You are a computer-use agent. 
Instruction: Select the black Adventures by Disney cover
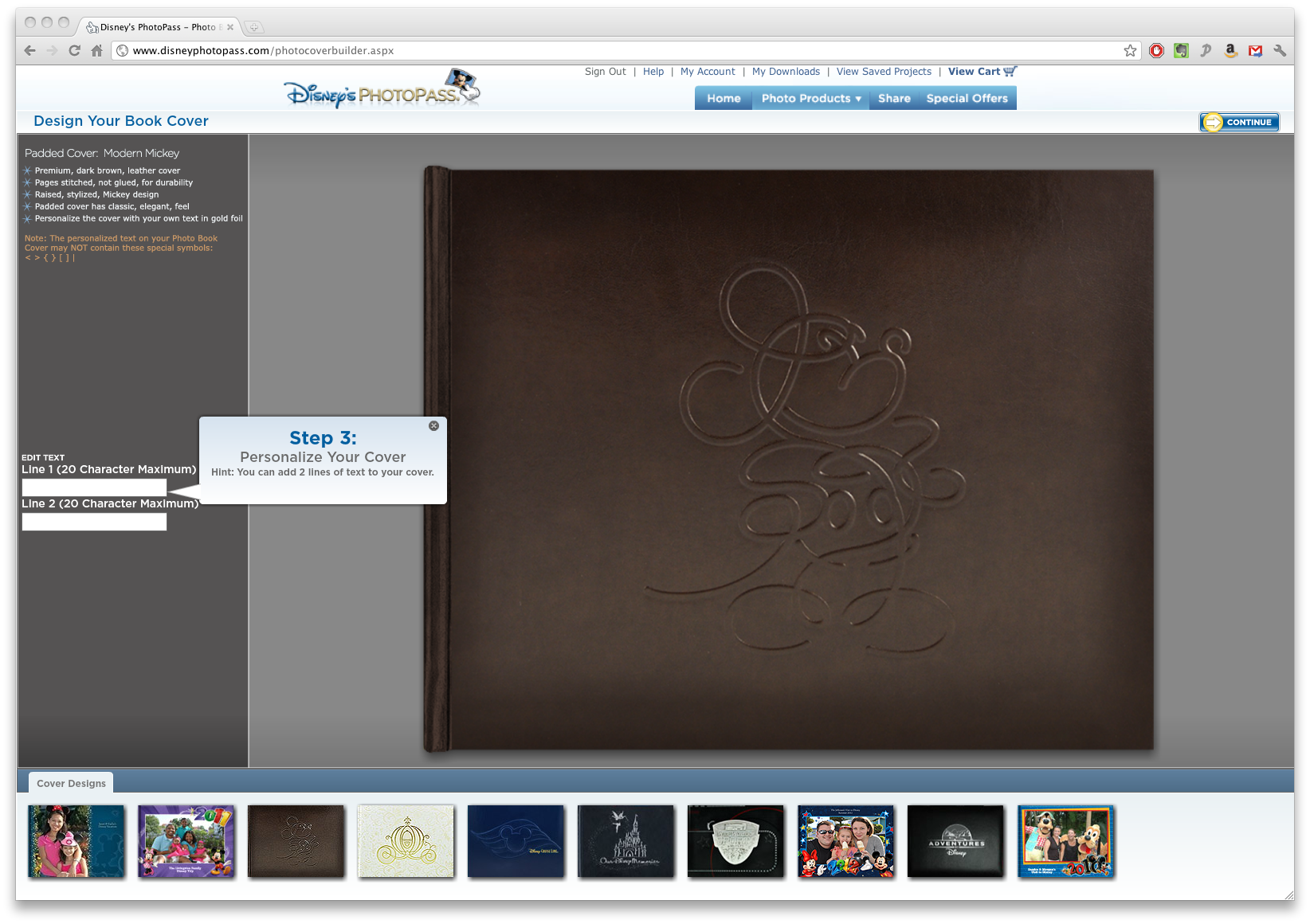pyautogui.click(x=955, y=841)
